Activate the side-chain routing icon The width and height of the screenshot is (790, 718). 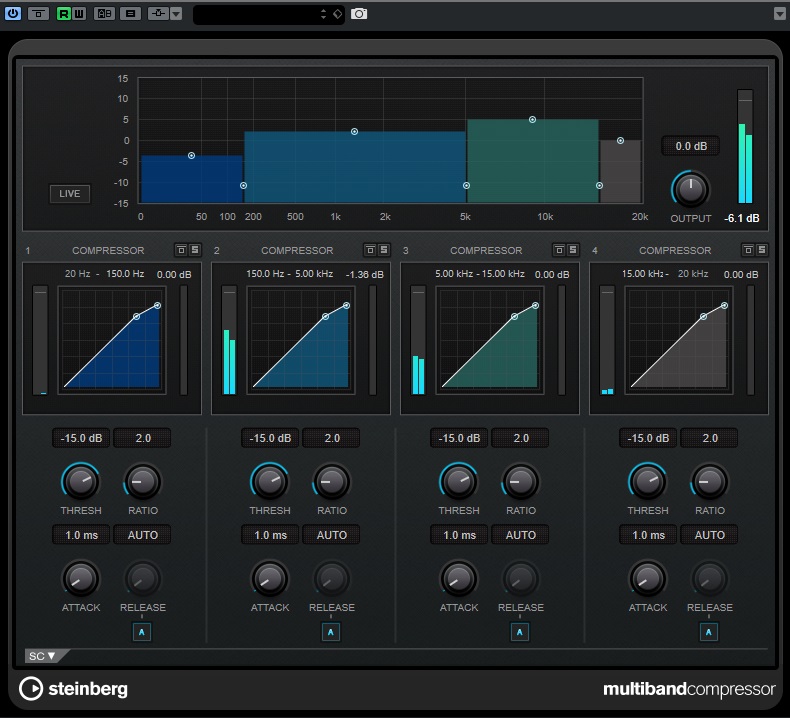click(x=158, y=14)
